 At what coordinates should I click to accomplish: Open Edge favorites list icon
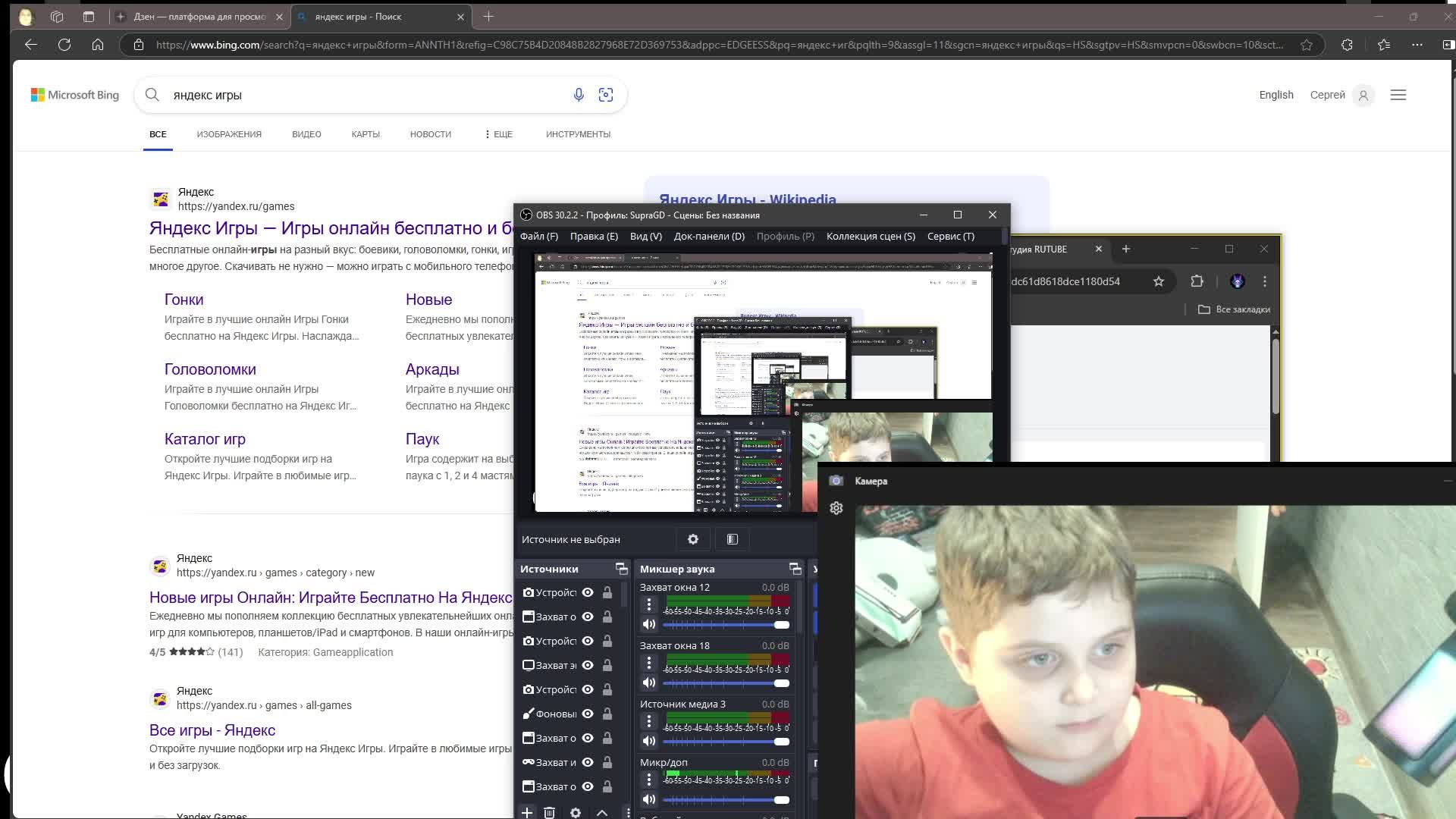[x=1384, y=45]
